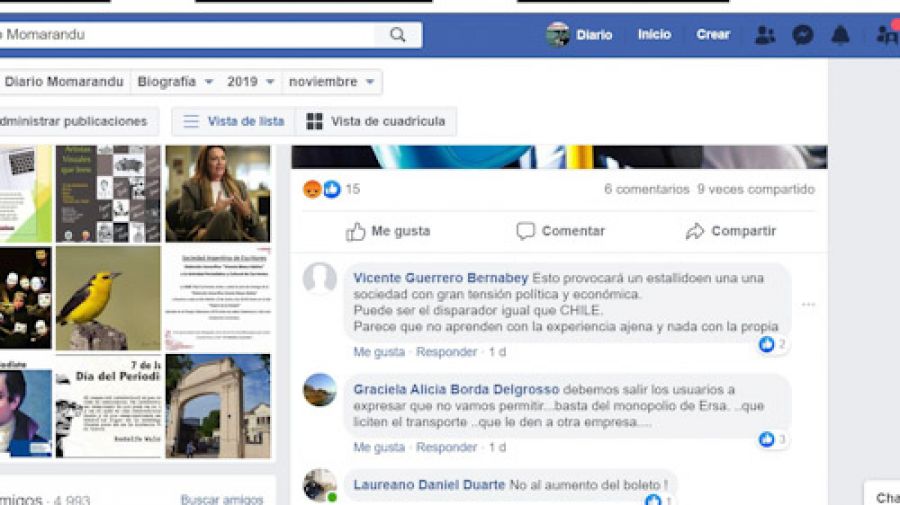Open the 2019 year dropdown
Image resolution: width=900 pixels, height=505 pixels.
250,82
